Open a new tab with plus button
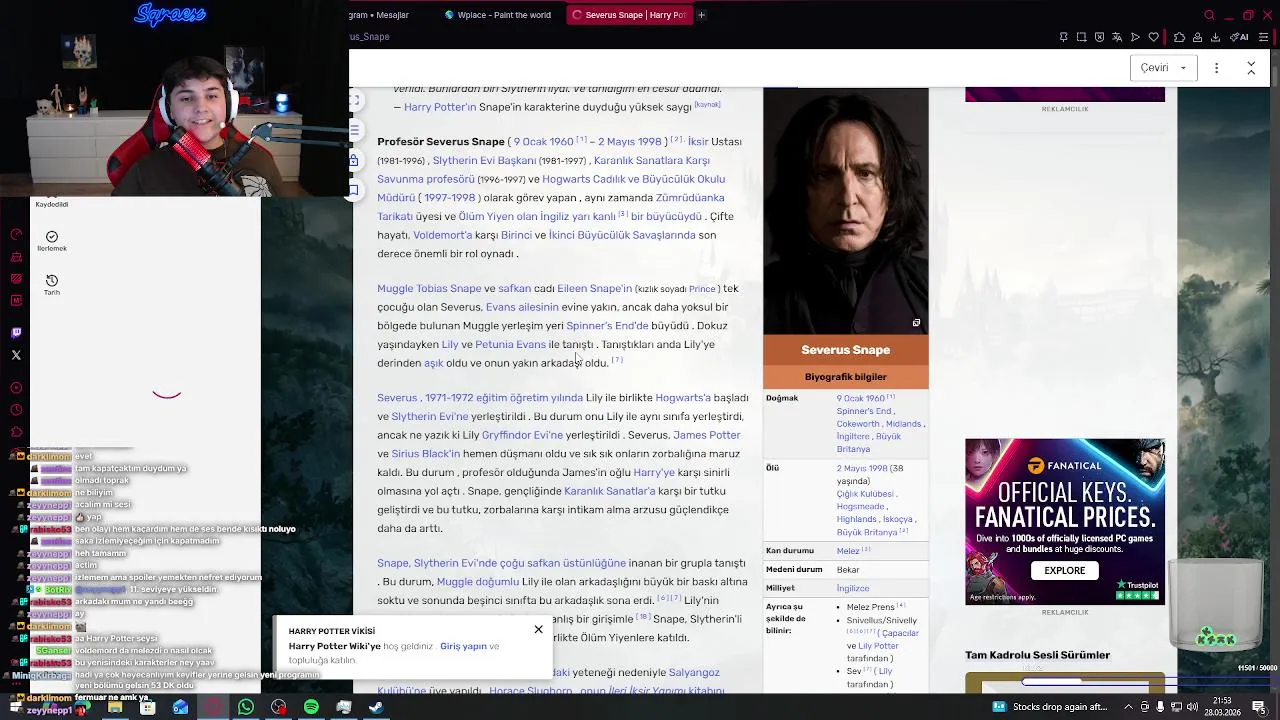This screenshot has height=720, width=1280. (701, 15)
